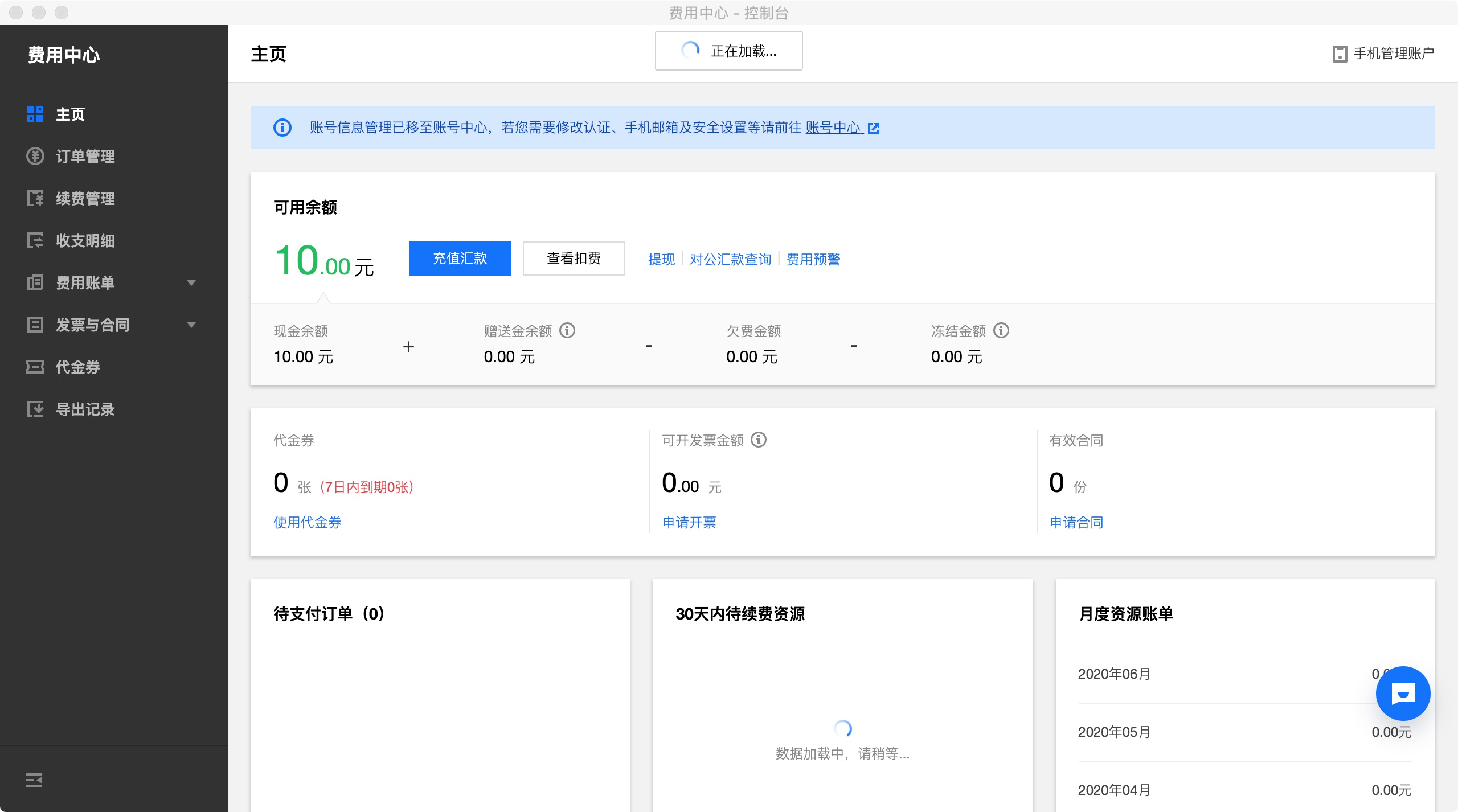The image size is (1458, 812).
Task: Click the external link icon after 账号中心
Action: pos(874,128)
